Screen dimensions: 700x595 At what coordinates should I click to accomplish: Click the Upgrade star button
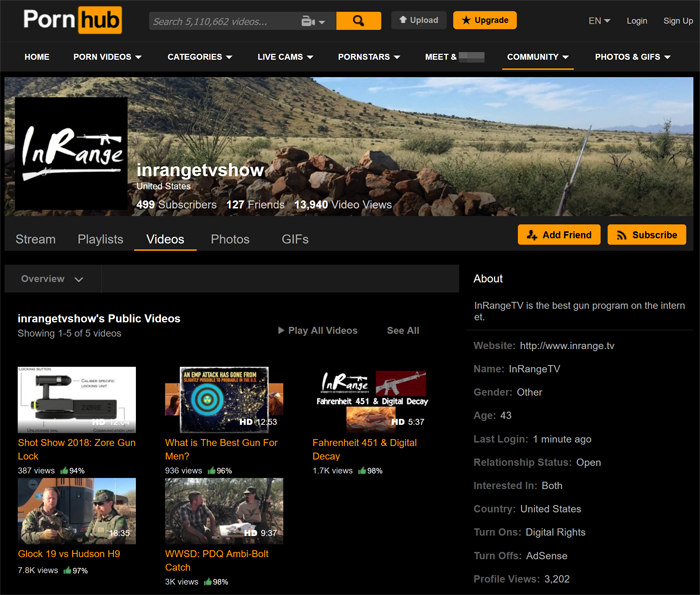click(x=484, y=20)
